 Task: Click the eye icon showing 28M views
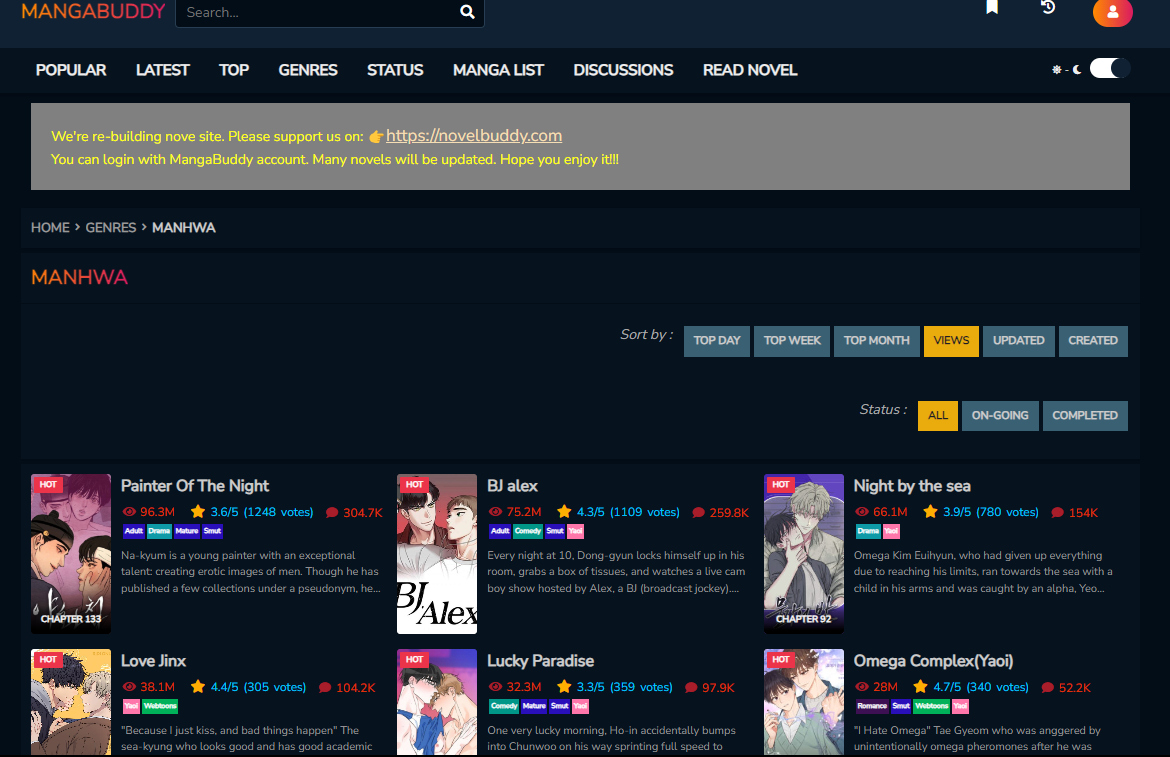(x=862, y=687)
